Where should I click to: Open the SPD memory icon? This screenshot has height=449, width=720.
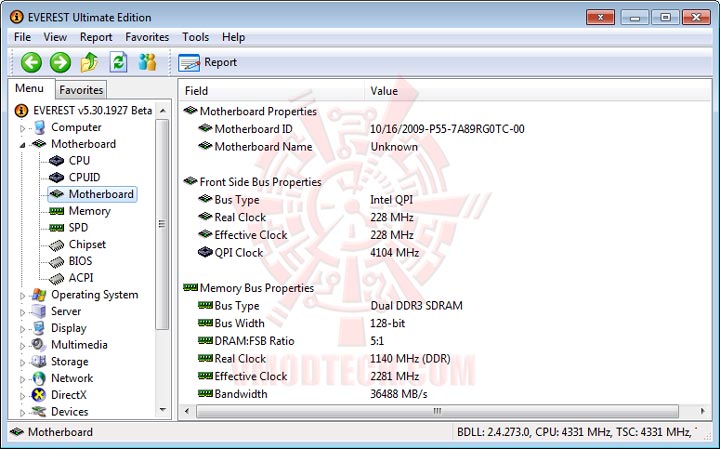[56, 227]
